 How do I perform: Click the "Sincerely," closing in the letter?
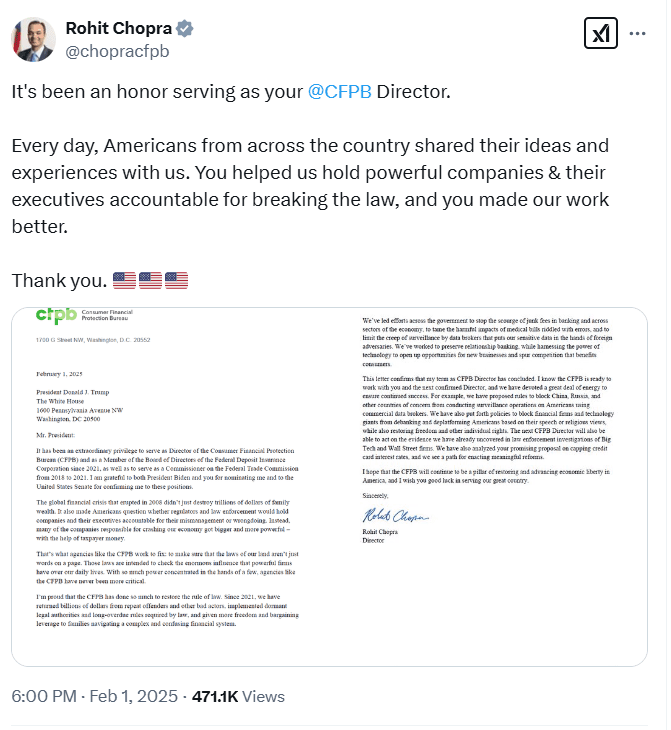(x=377, y=494)
